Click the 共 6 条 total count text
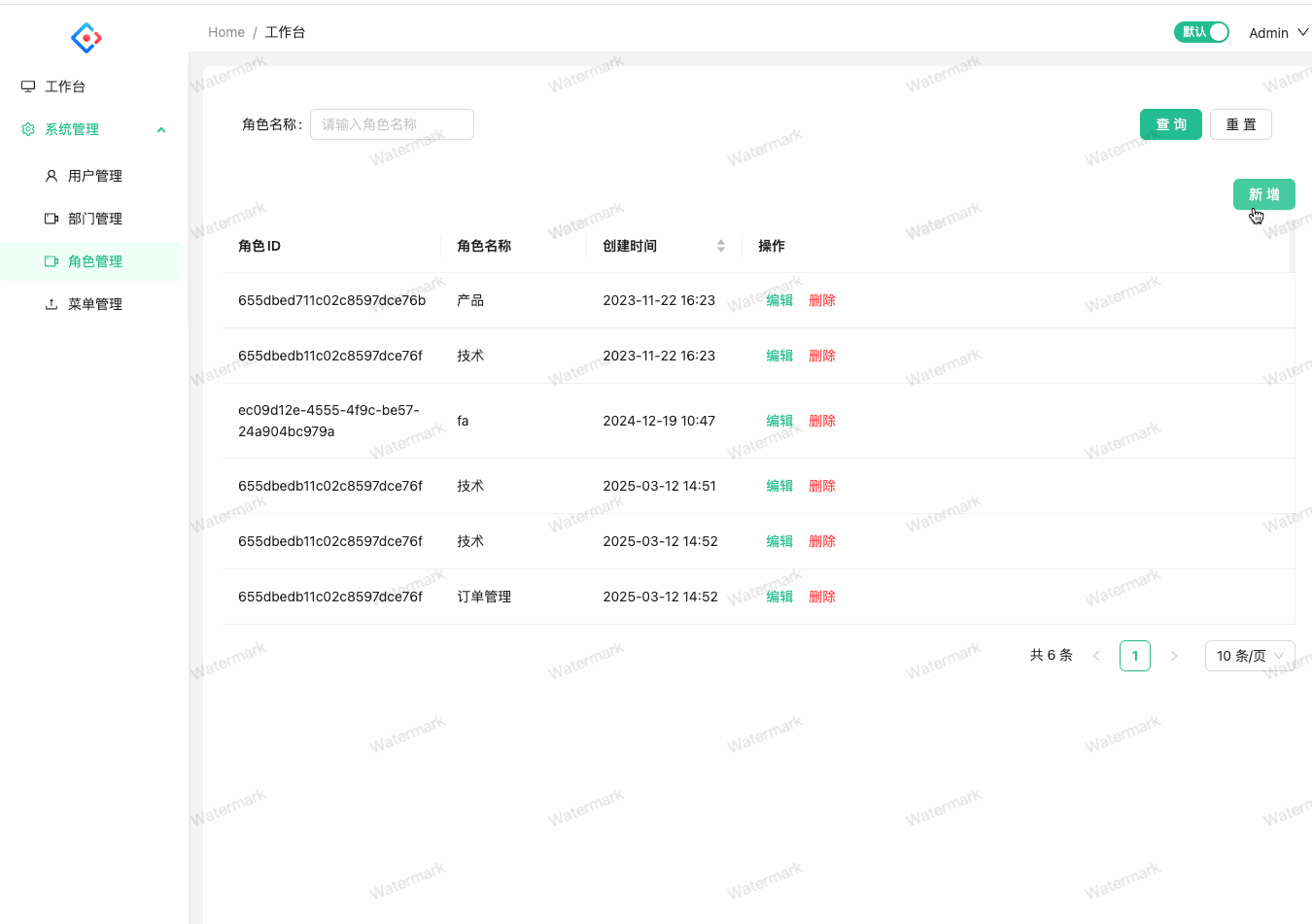1312x924 pixels. (x=1051, y=655)
